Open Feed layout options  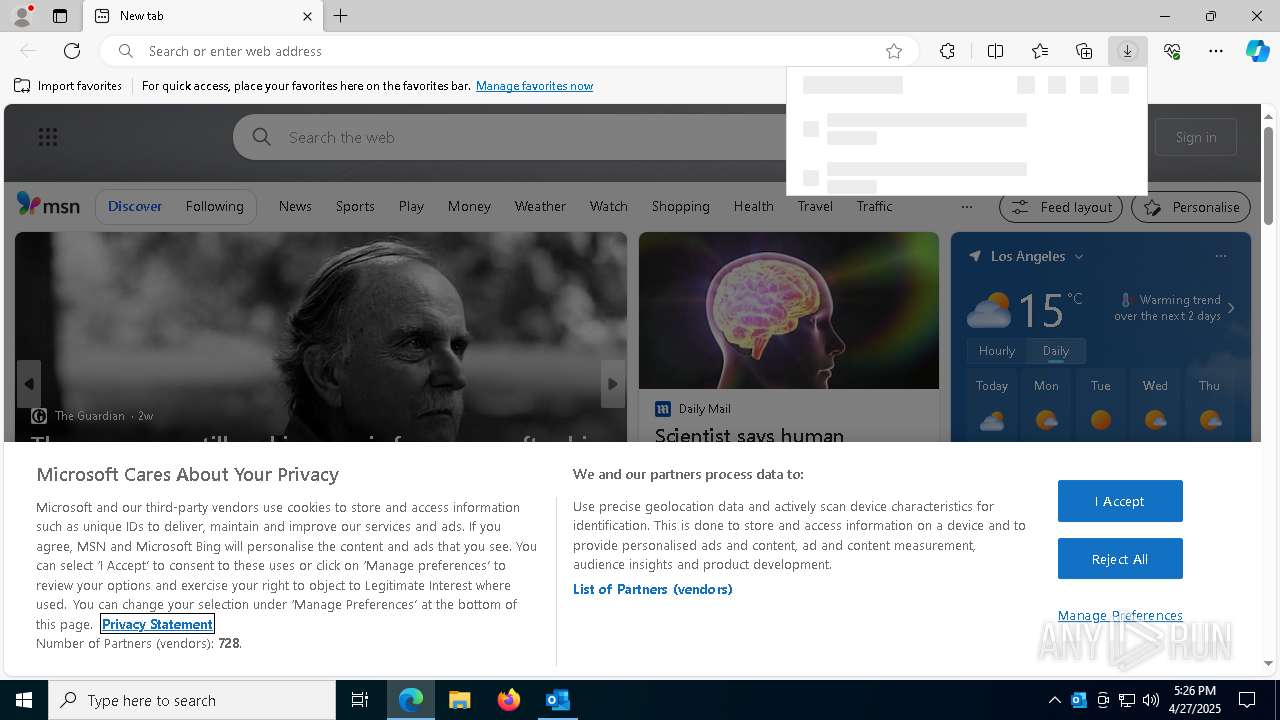(x=1060, y=207)
